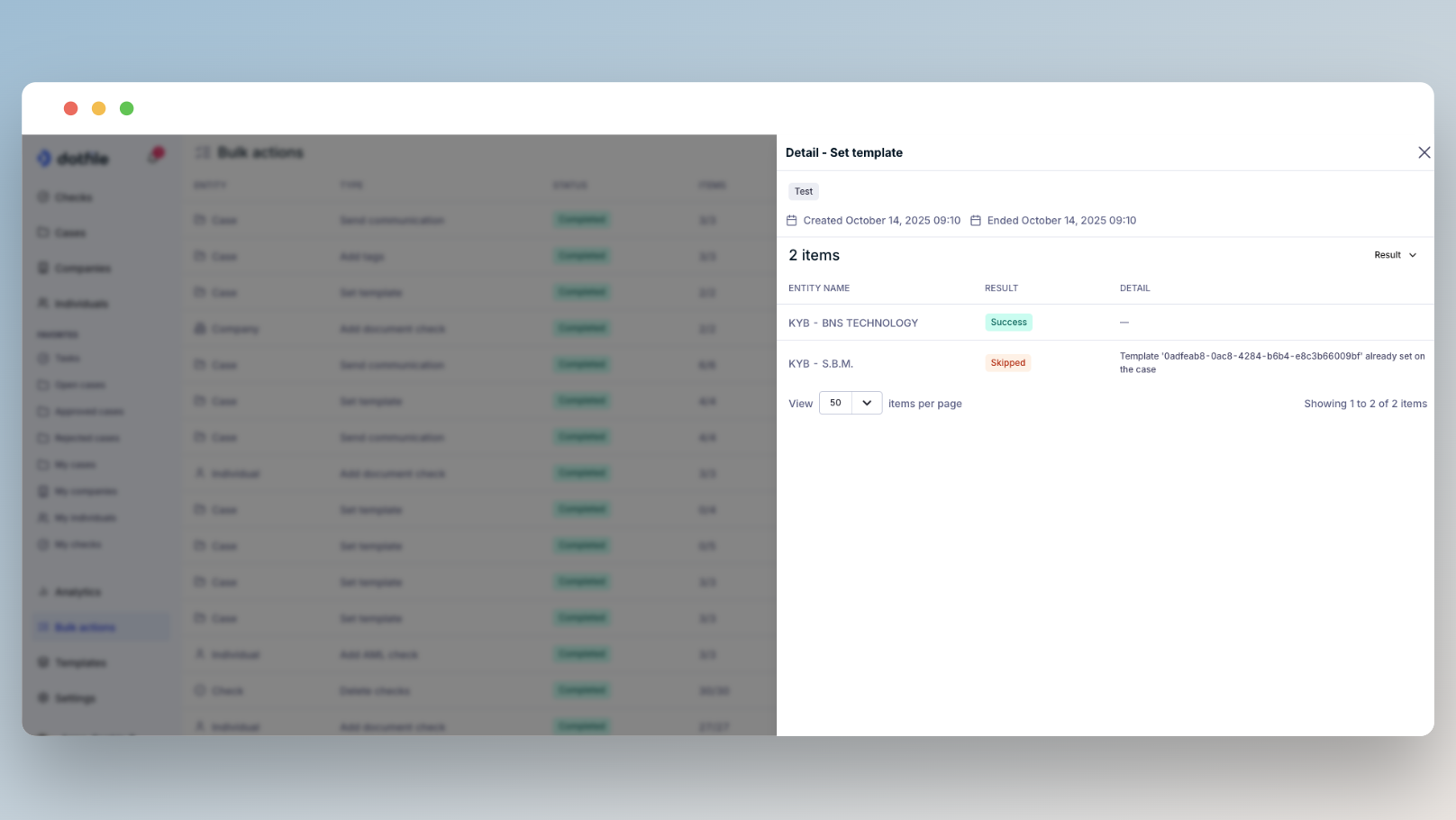Close the Detail - Set template panel
The width and height of the screenshot is (1456, 820).
1424,152
